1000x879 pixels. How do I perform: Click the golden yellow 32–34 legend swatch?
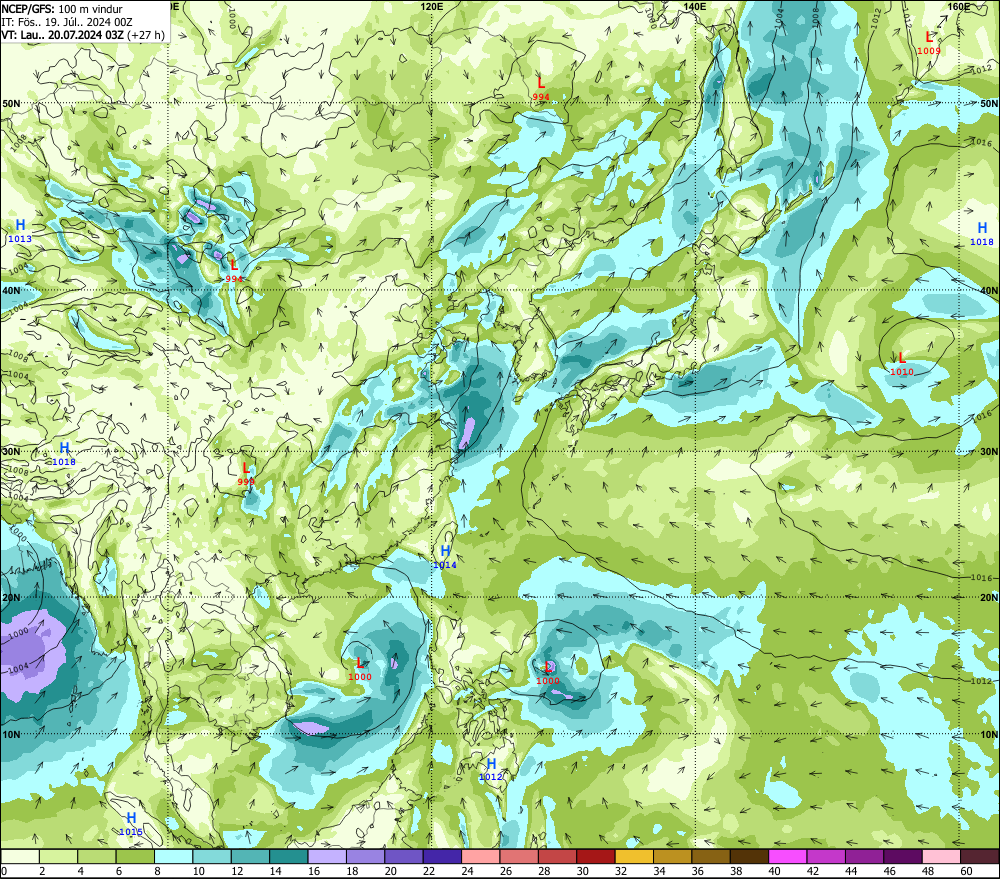[635, 856]
